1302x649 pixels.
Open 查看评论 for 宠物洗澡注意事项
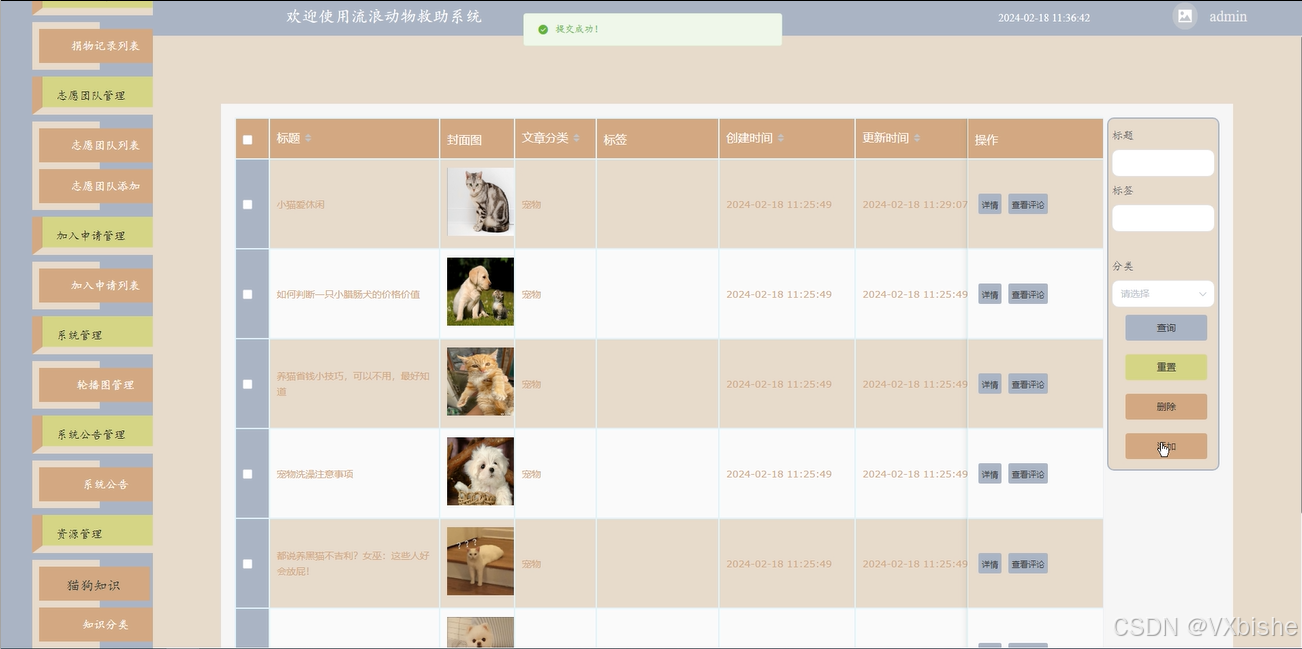tap(1028, 474)
